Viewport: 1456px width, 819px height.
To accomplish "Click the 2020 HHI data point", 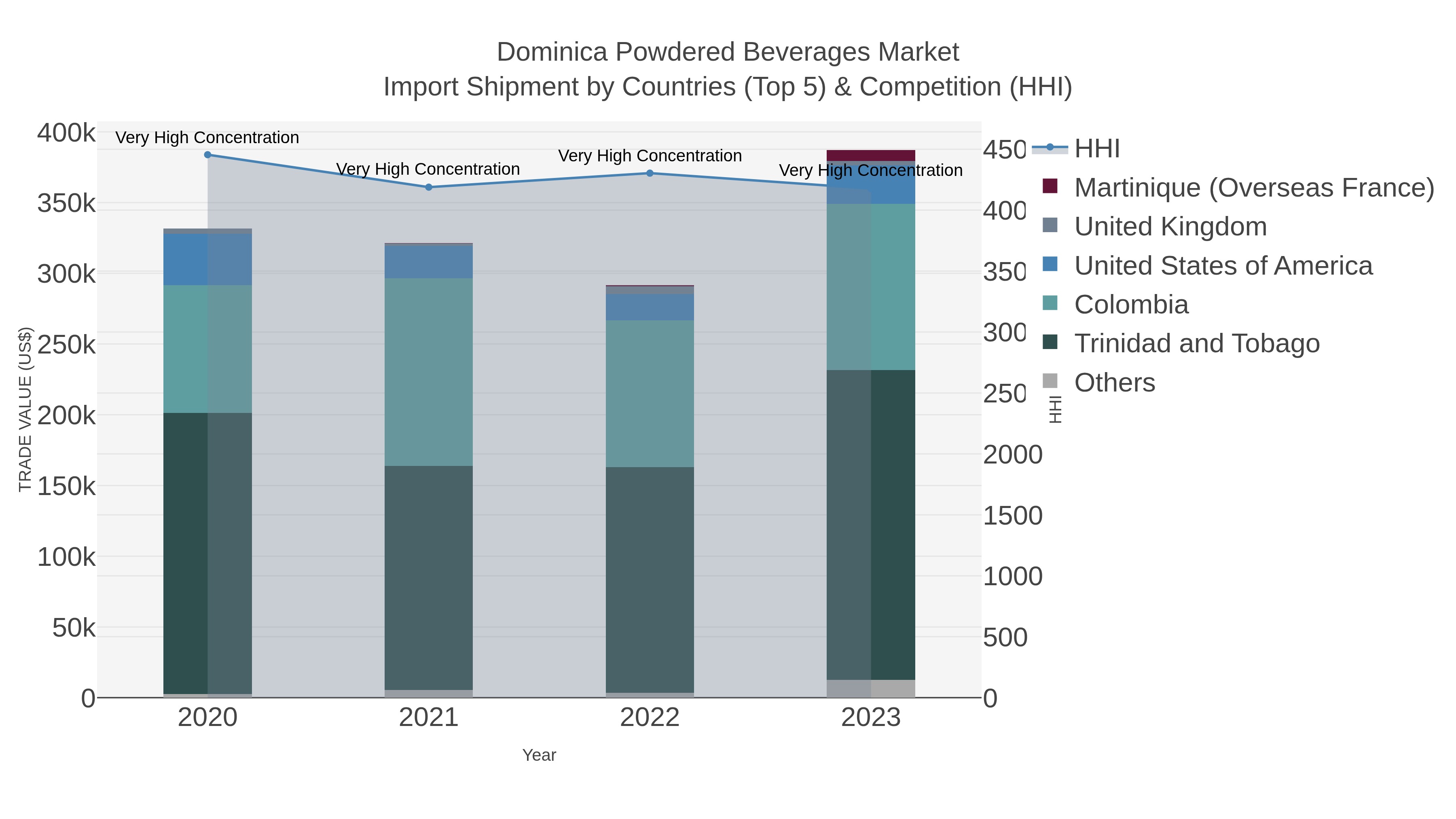I will [x=207, y=155].
